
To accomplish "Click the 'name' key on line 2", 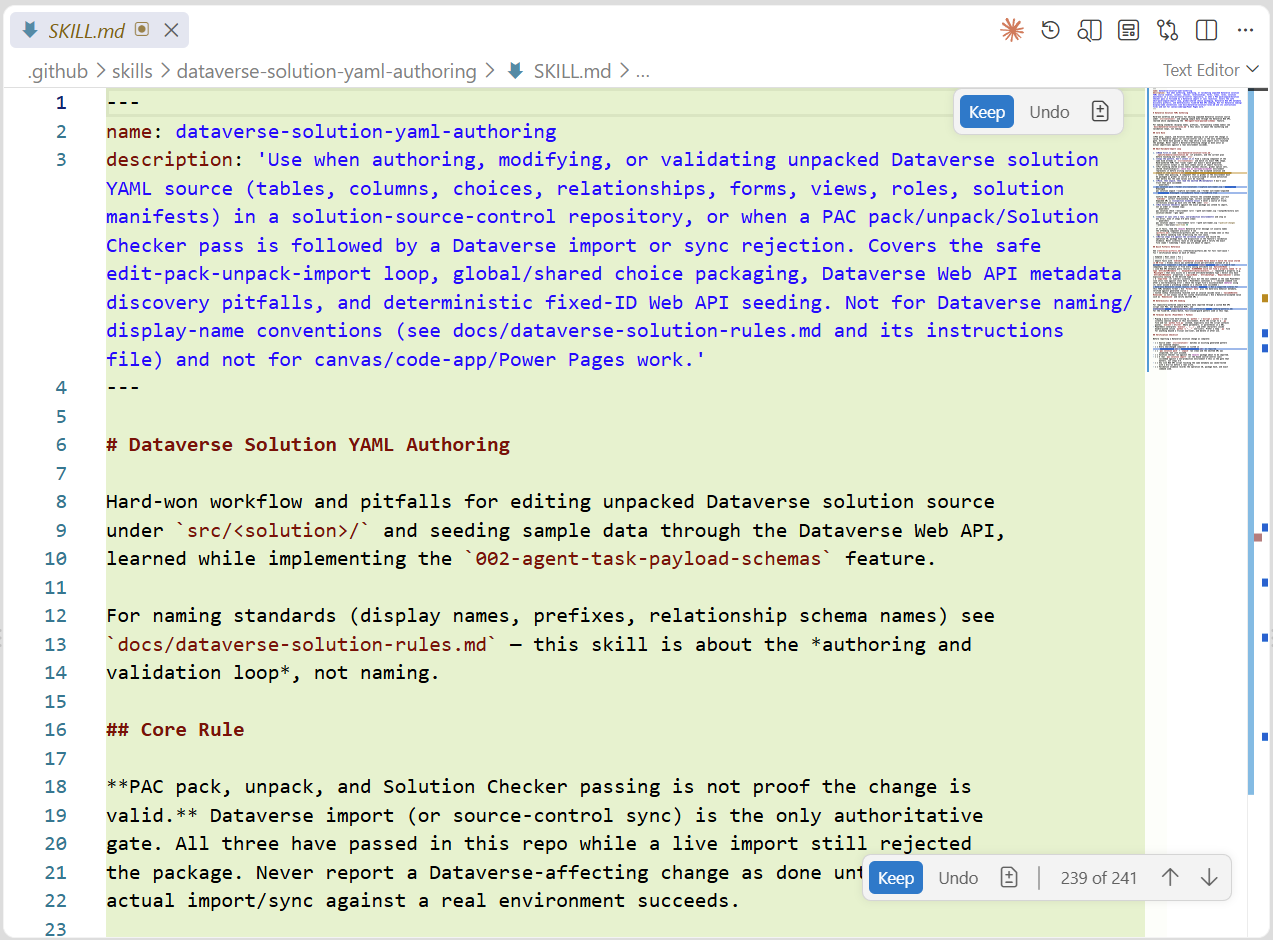I will (129, 131).
